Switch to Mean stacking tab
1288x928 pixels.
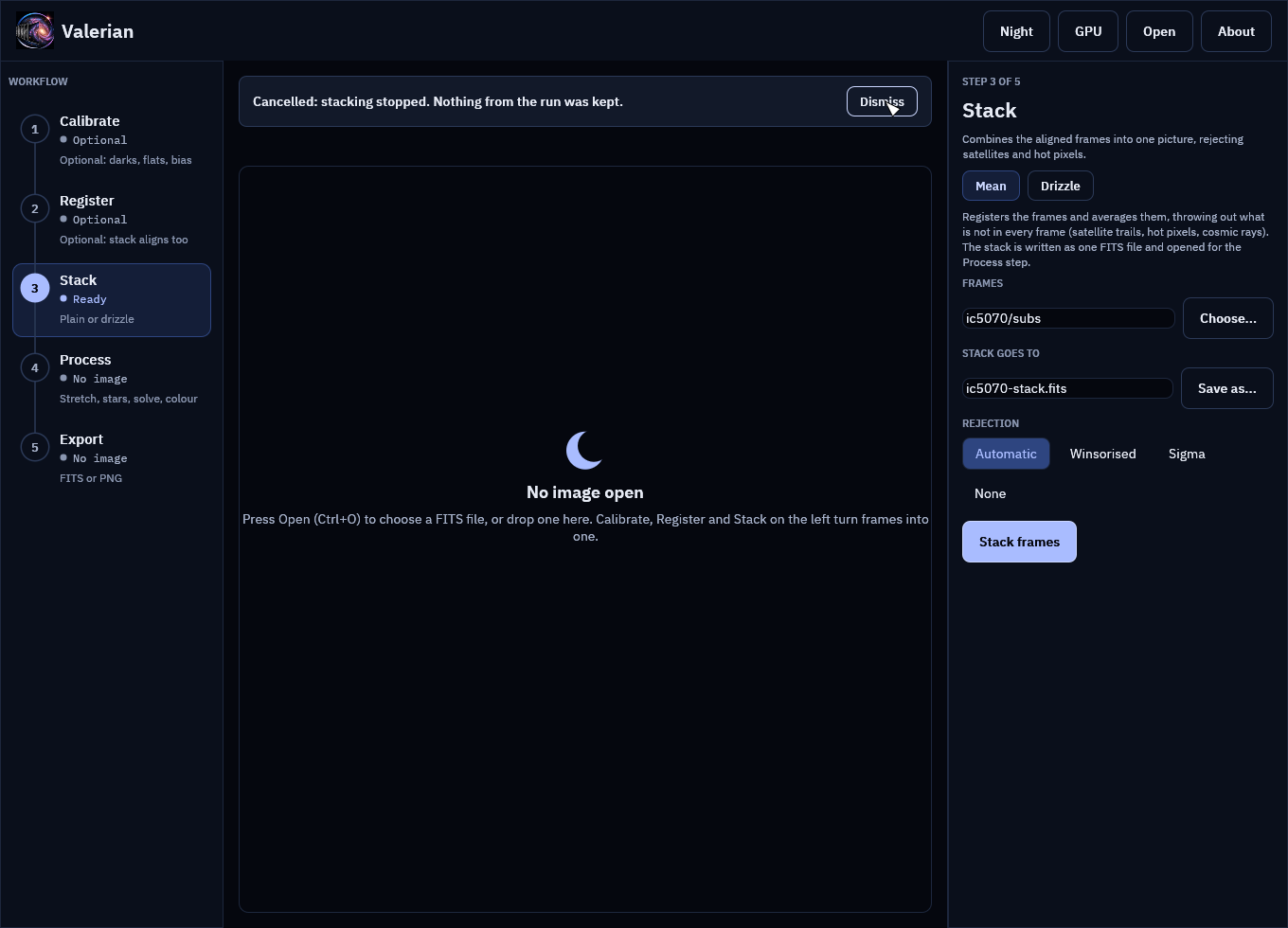pos(991,186)
